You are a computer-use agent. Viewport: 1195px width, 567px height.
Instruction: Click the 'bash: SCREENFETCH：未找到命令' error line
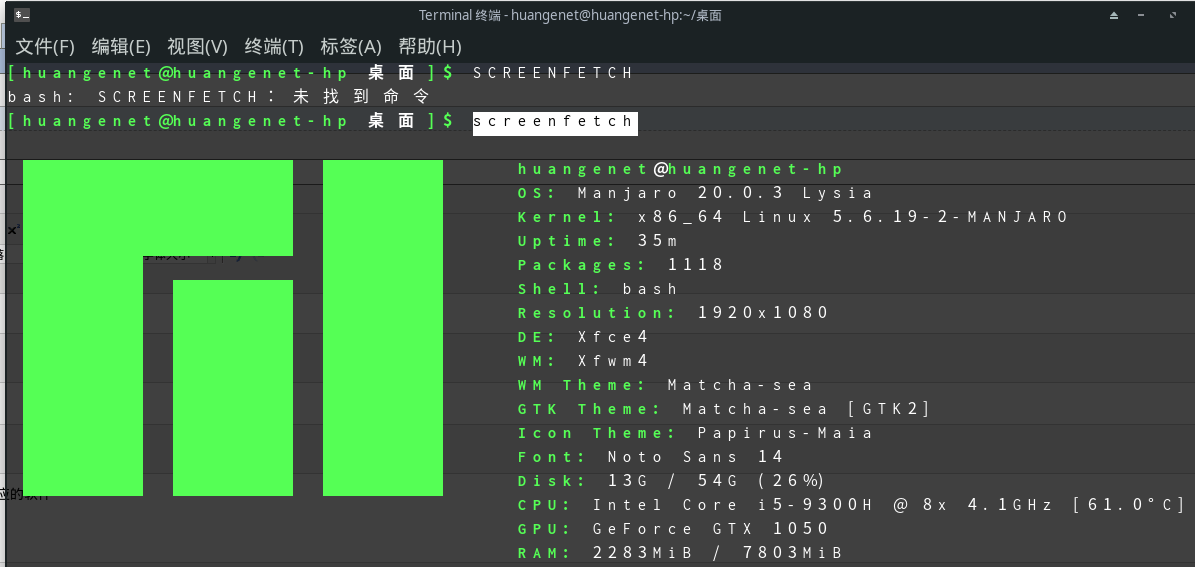pos(219,97)
